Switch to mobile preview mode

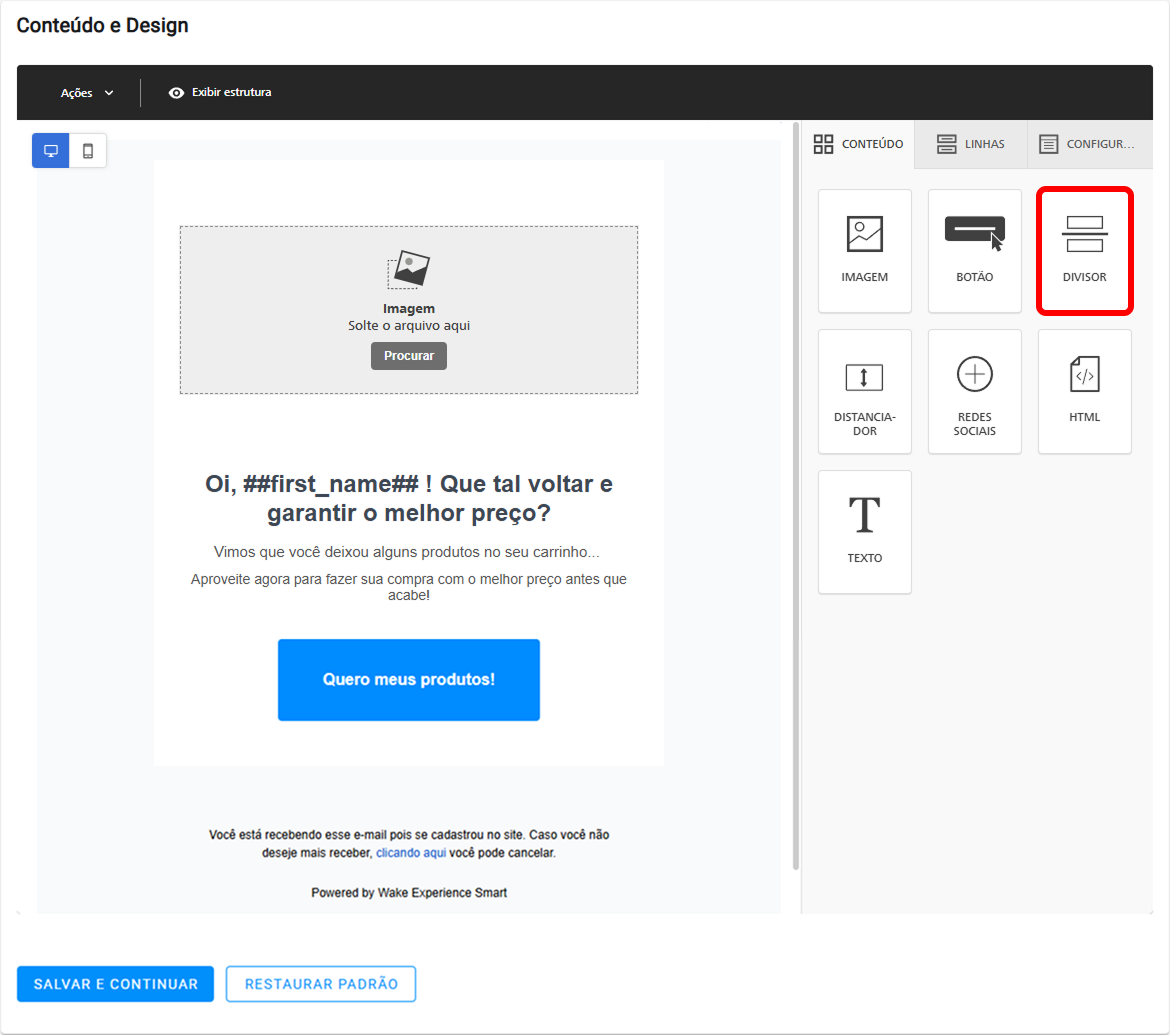click(x=88, y=151)
